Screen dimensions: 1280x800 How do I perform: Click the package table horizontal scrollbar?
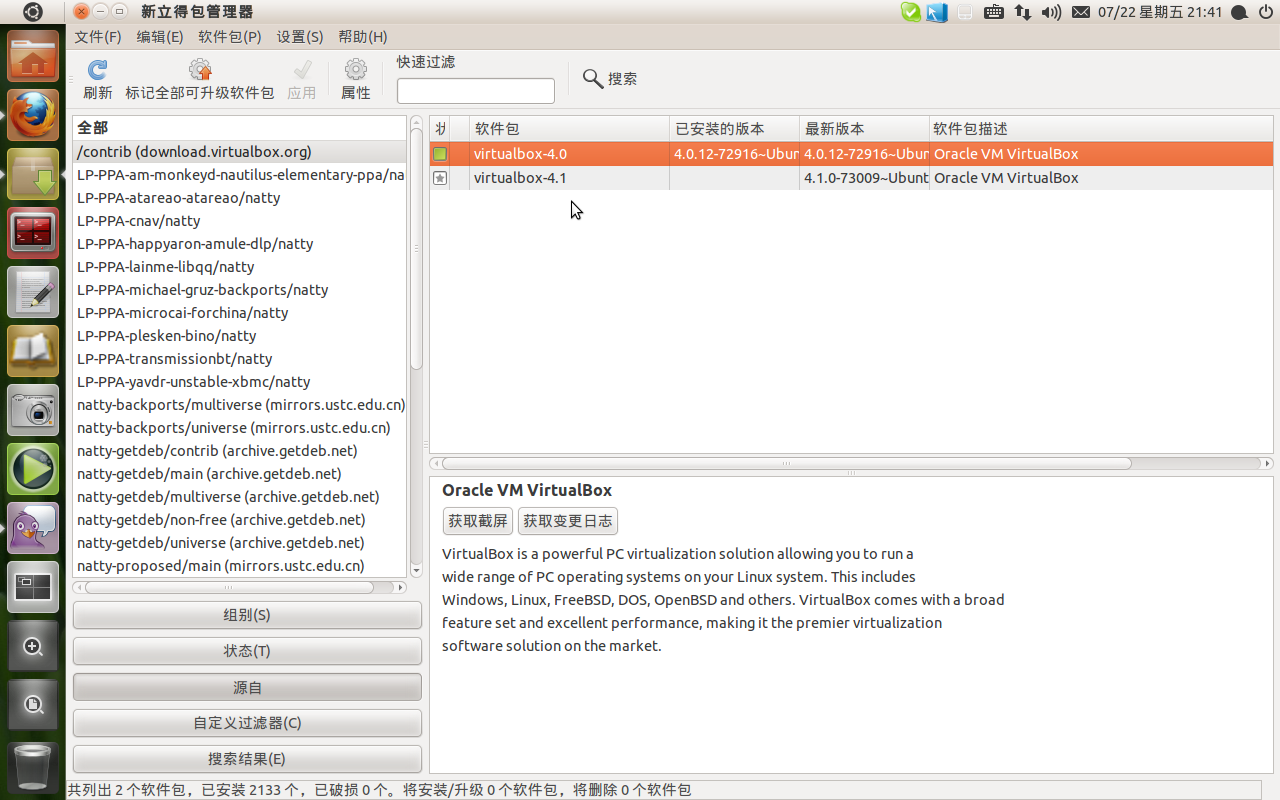787,464
